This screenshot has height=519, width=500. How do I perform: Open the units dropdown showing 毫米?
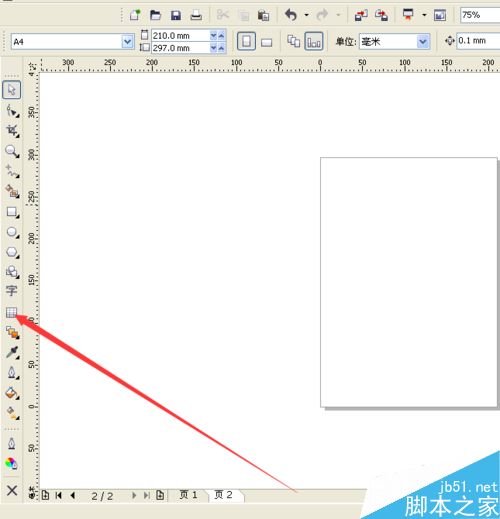coord(423,42)
